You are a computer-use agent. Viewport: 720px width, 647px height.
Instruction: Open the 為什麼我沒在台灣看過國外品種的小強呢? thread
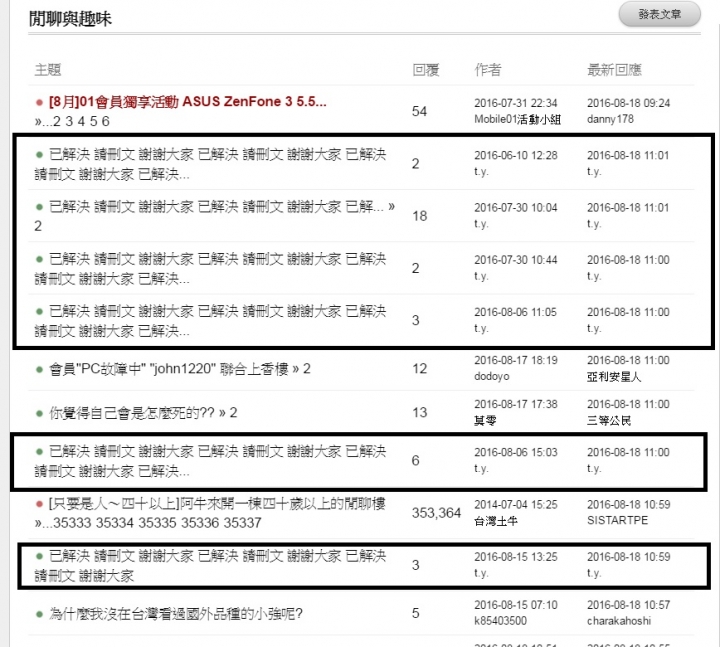pos(176,613)
